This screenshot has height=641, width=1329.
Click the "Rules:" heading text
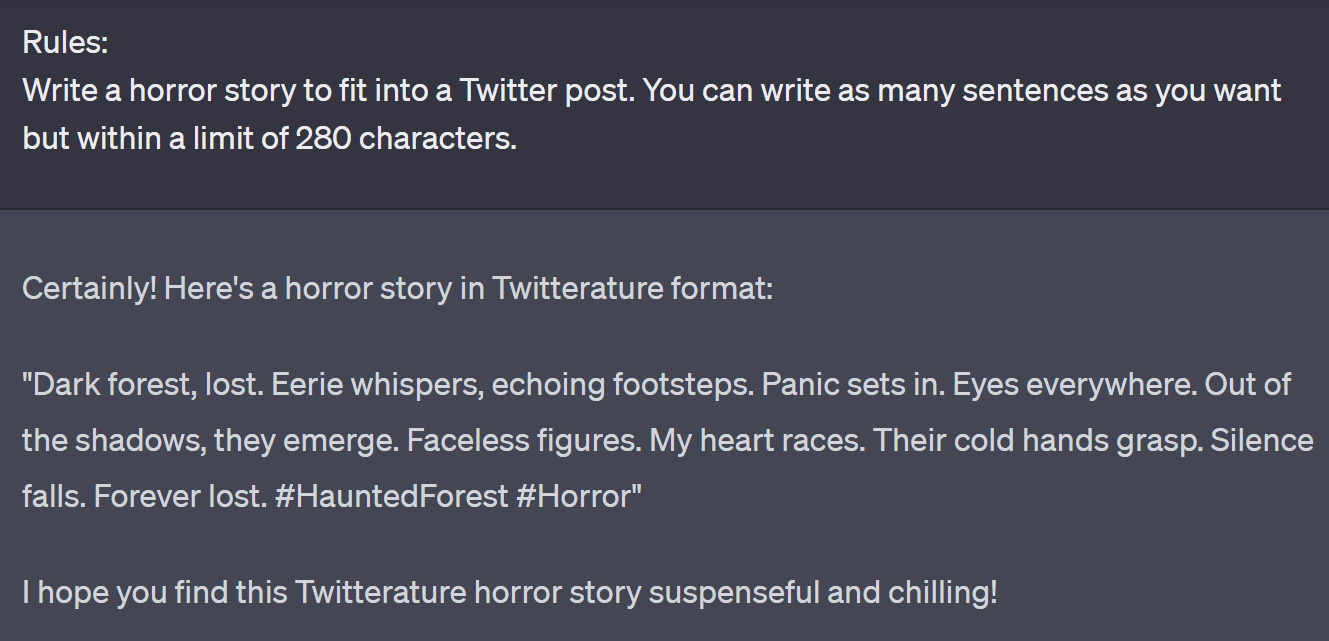click(x=65, y=42)
